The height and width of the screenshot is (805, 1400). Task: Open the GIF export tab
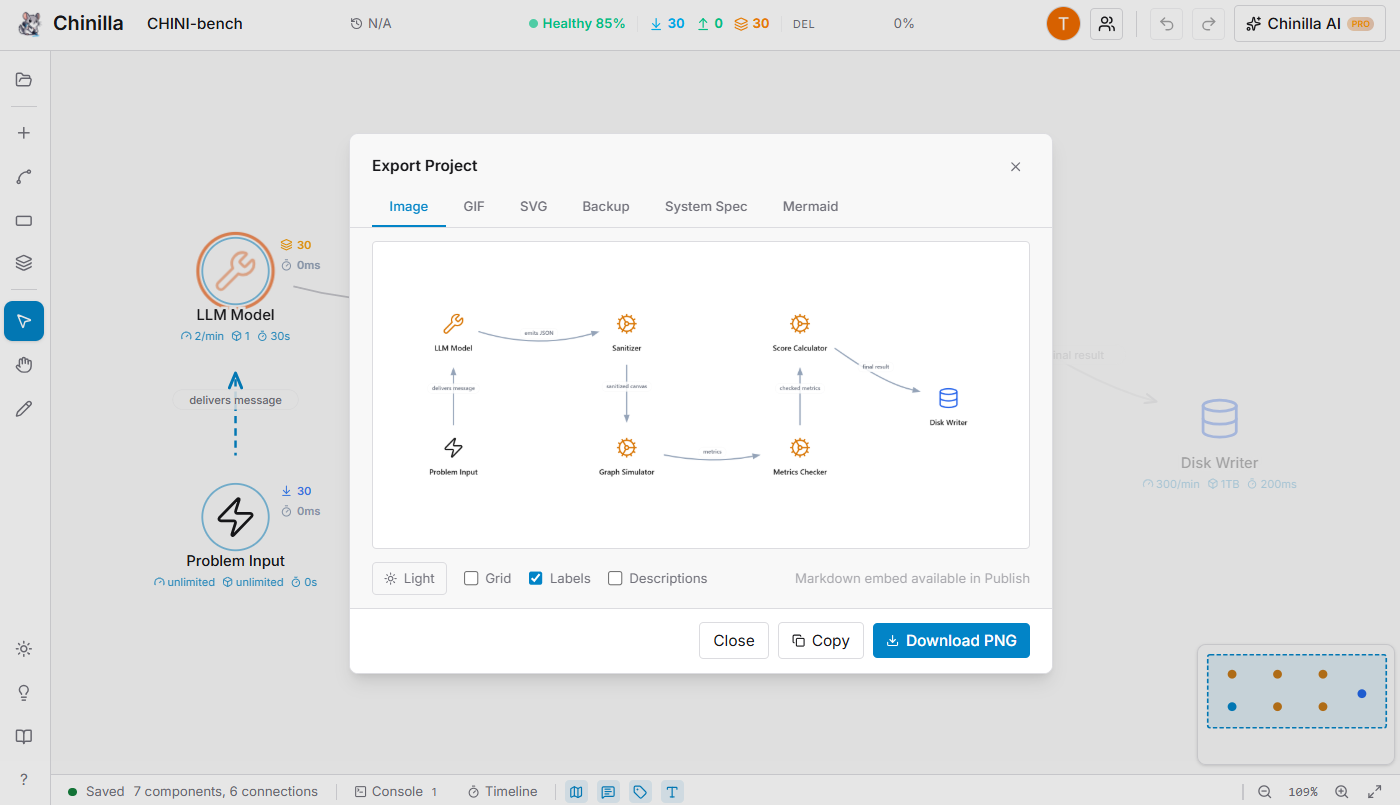pos(473,206)
